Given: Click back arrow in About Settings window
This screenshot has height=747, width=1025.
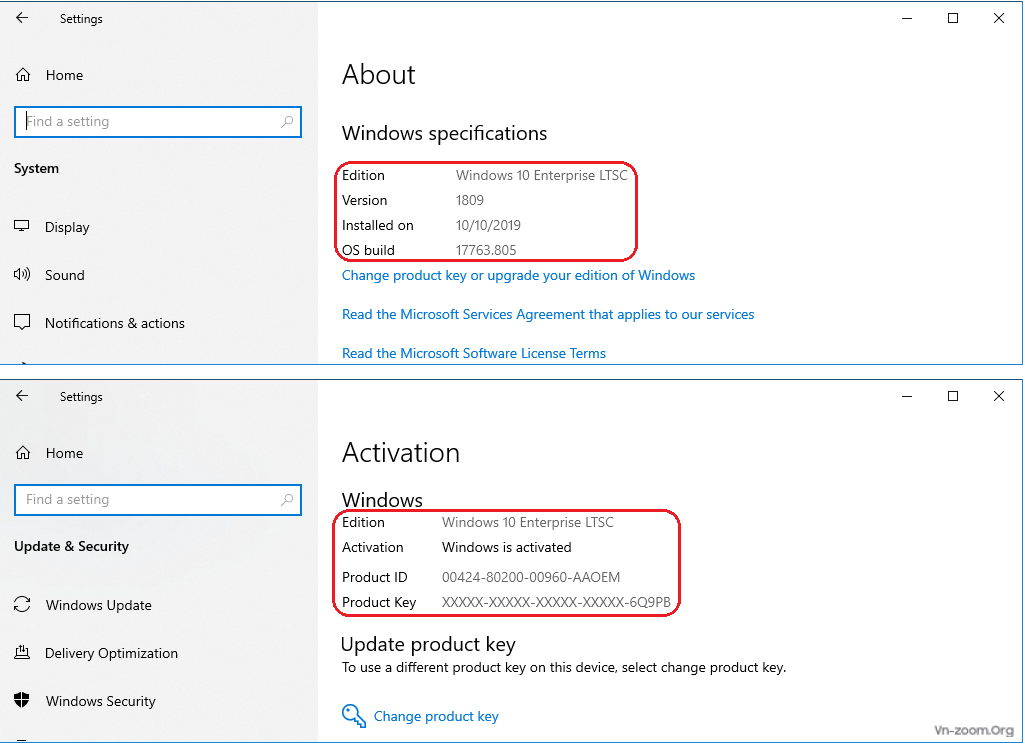Looking at the screenshot, I should (22, 18).
